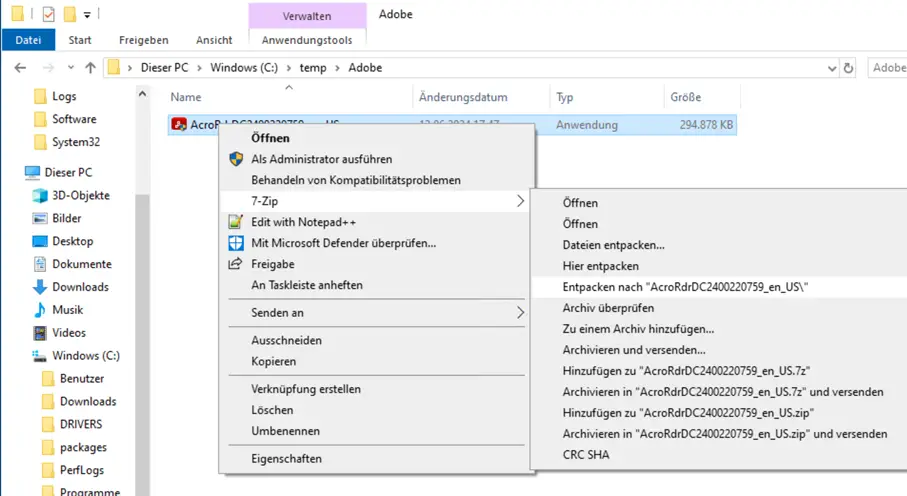Open recent locations dropdown arrow

tap(71, 68)
